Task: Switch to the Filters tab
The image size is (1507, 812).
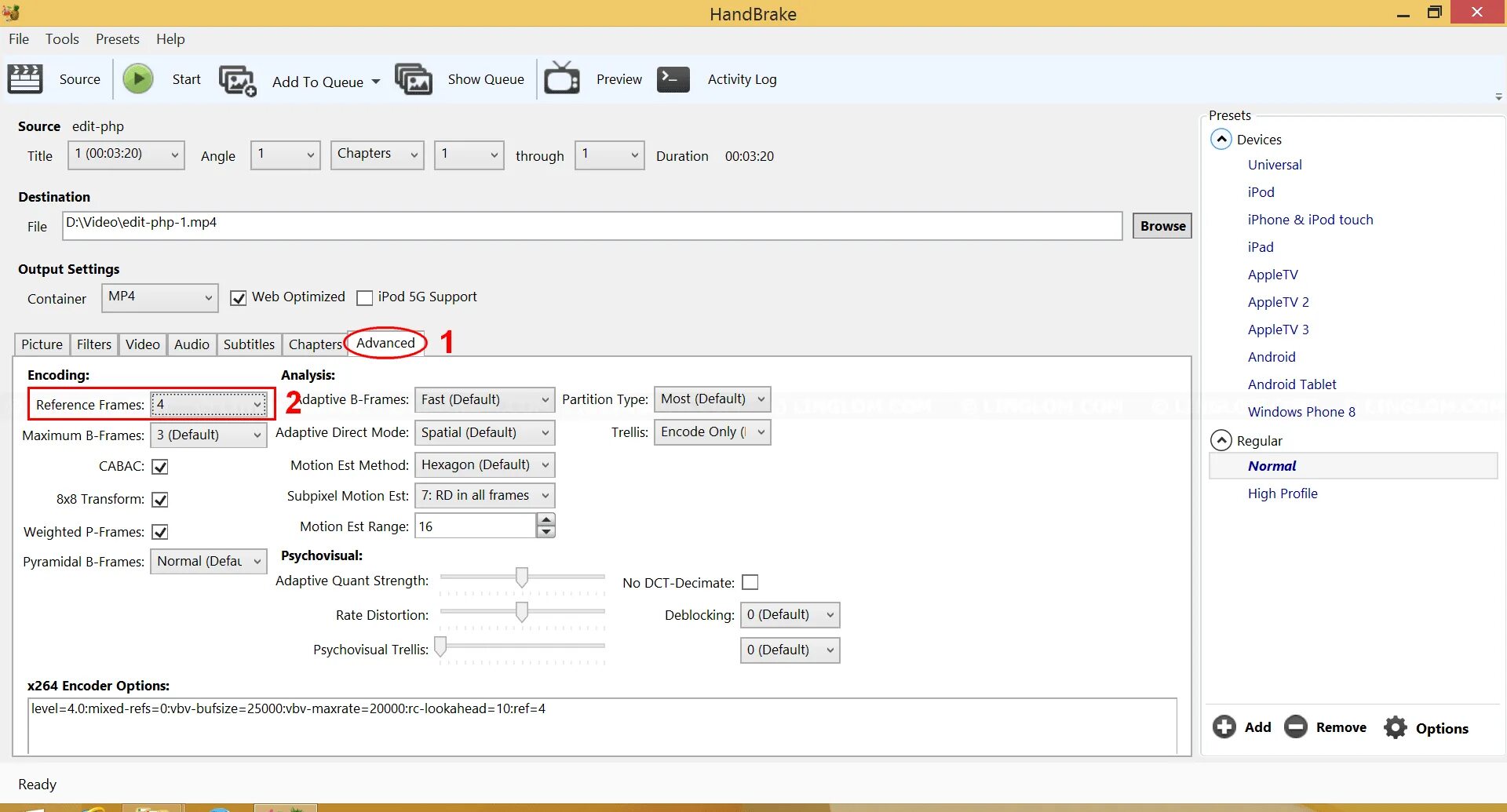Action: click(x=94, y=344)
